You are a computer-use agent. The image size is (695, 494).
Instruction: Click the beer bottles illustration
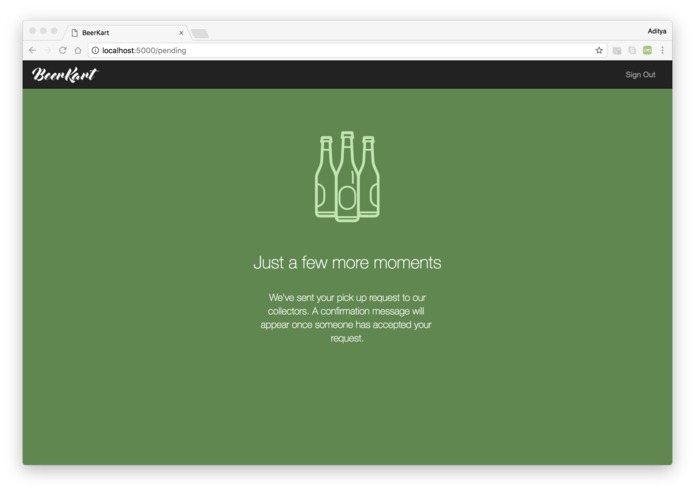pyautogui.click(x=347, y=176)
